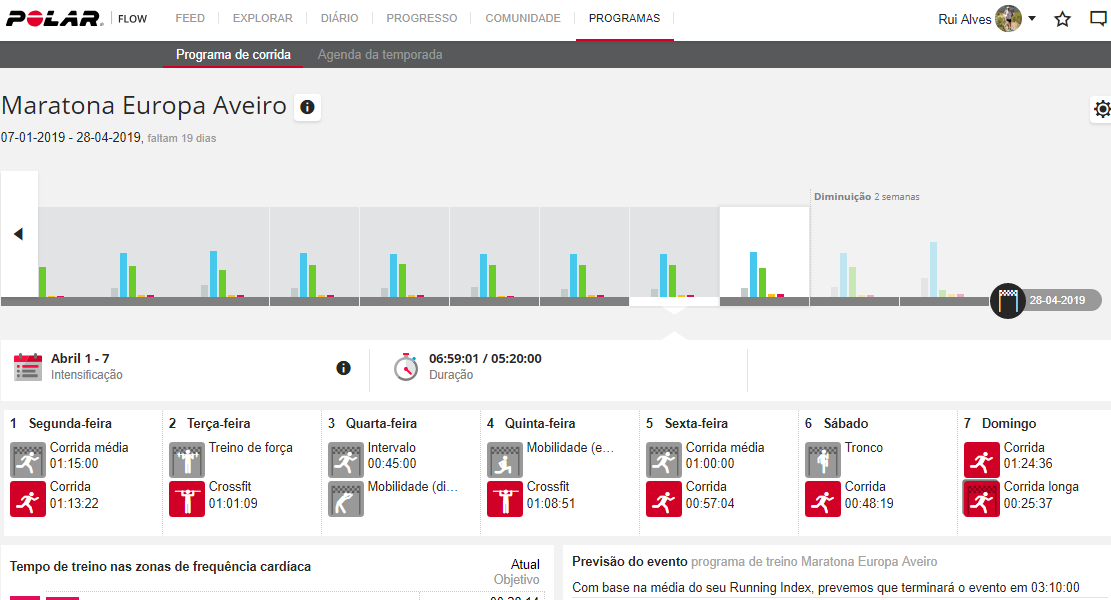Open Tuesday's Treino de força target icon
The width and height of the screenshot is (1111, 600).
coord(187,460)
